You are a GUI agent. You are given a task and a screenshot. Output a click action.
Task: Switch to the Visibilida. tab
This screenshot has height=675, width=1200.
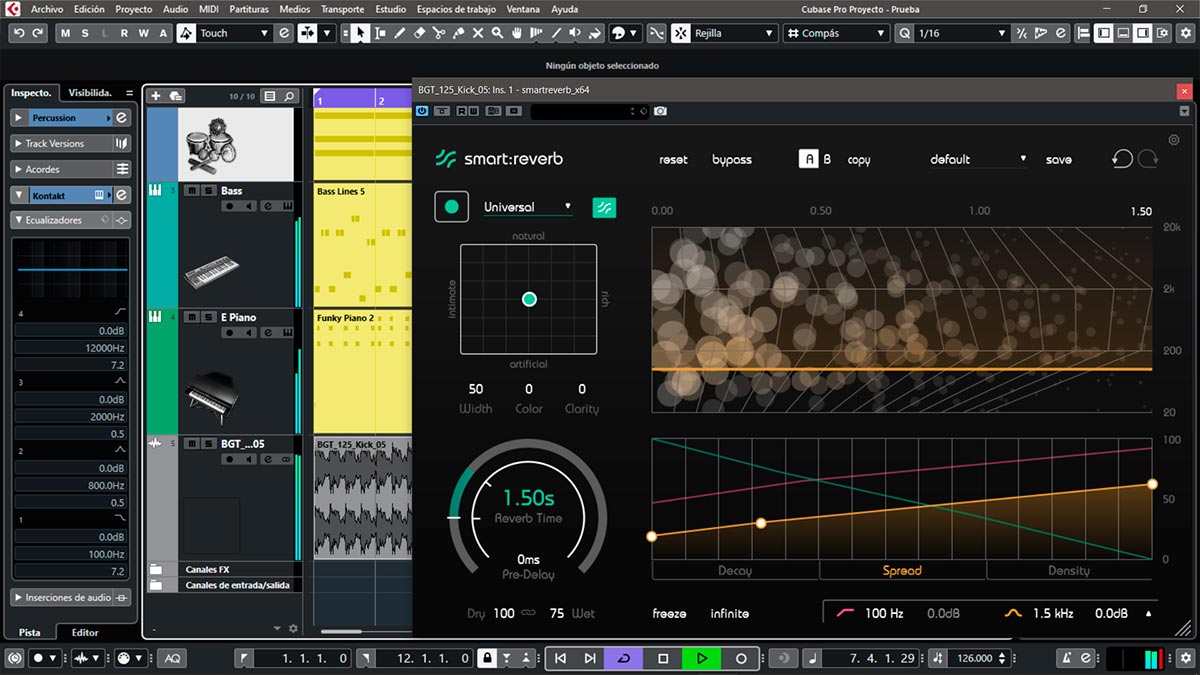click(90, 92)
